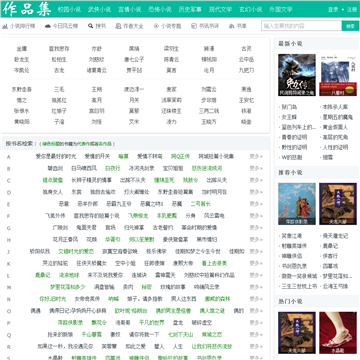Open 倚天屠龙记 in the 推荐小说 list
Screen dimensions: 360x360
tap(335, 236)
